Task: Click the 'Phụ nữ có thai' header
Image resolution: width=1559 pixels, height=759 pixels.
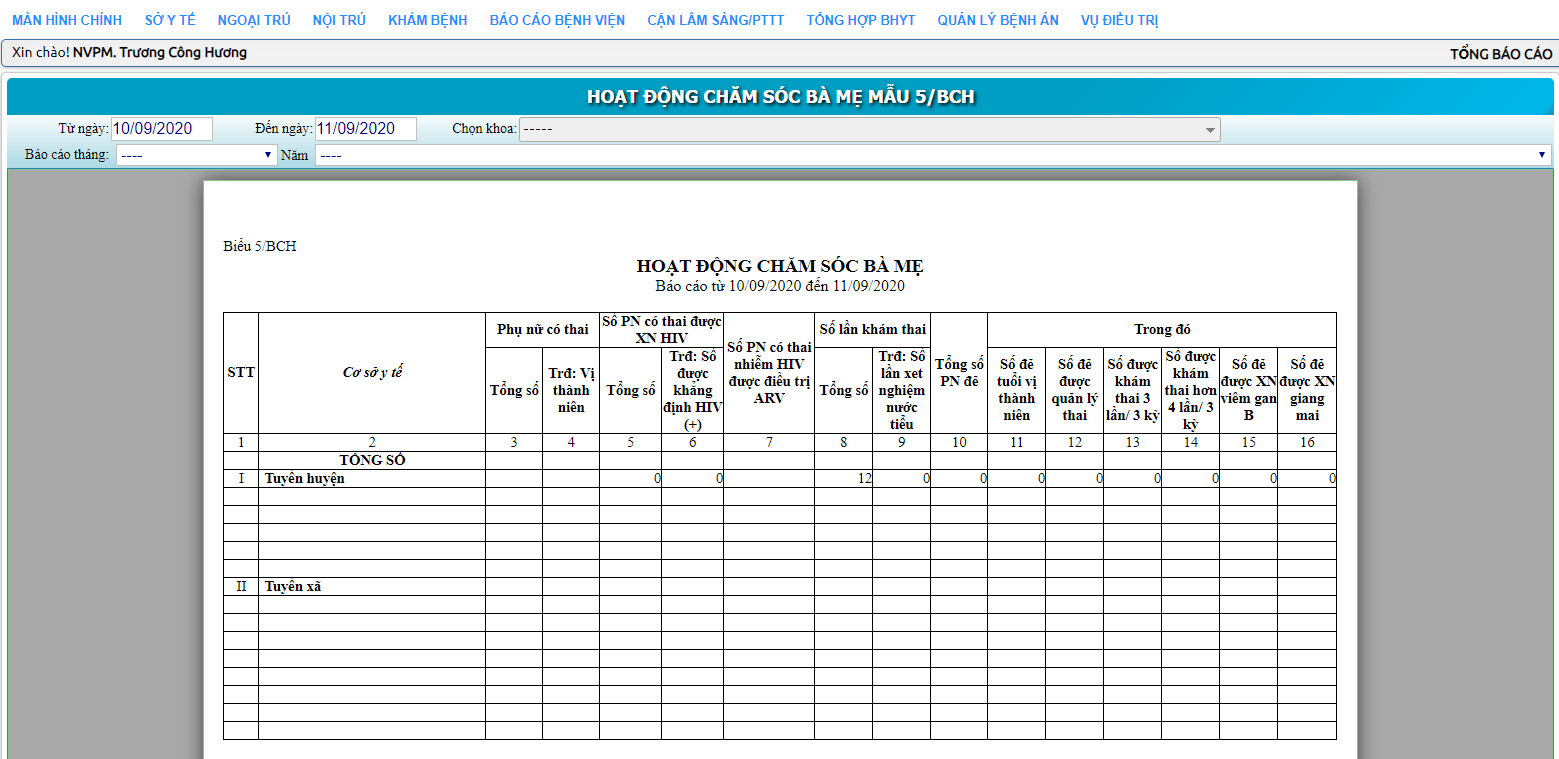Action: point(543,330)
